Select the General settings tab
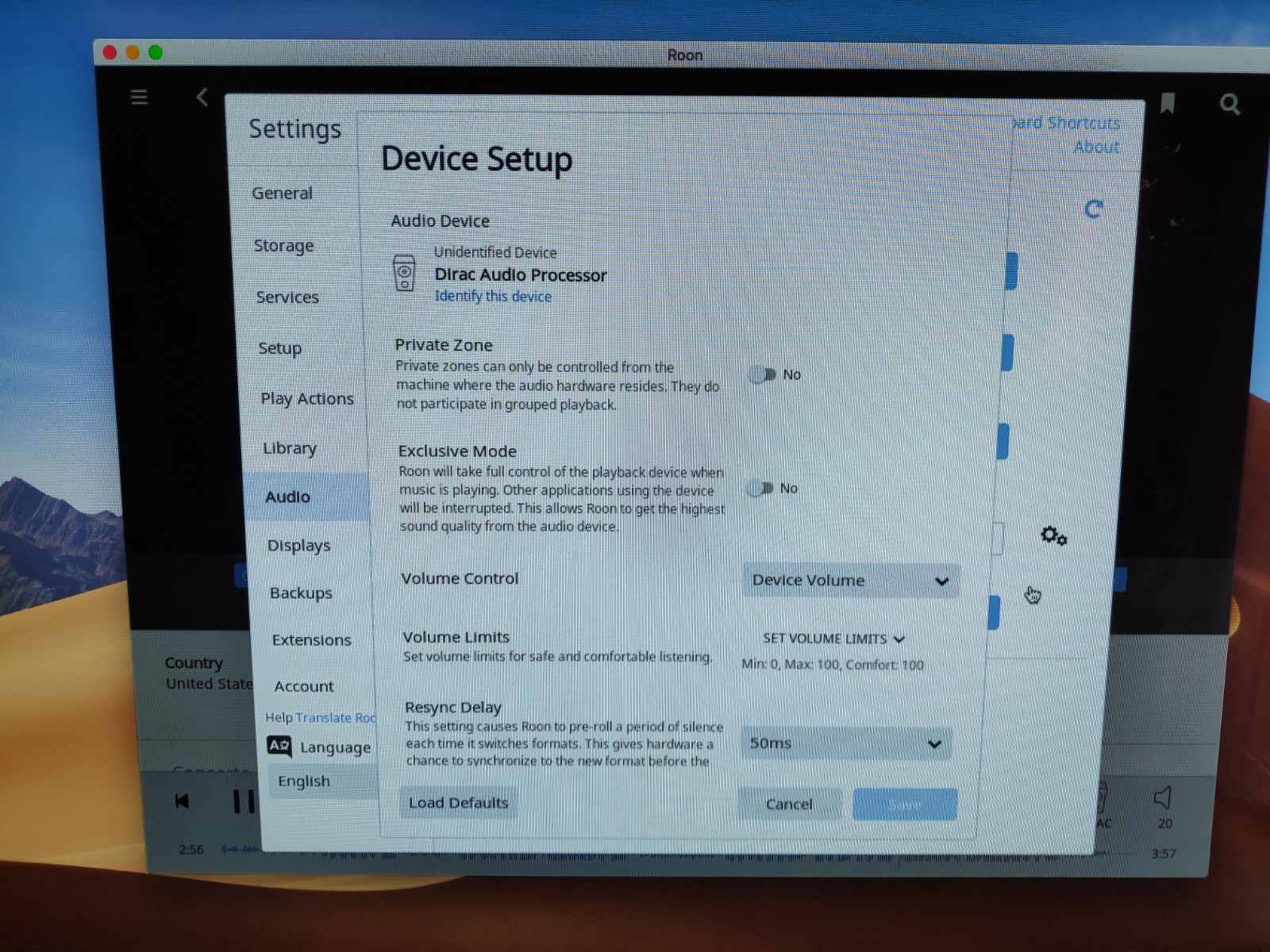Image resolution: width=1270 pixels, height=952 pixels. point(282,193)
